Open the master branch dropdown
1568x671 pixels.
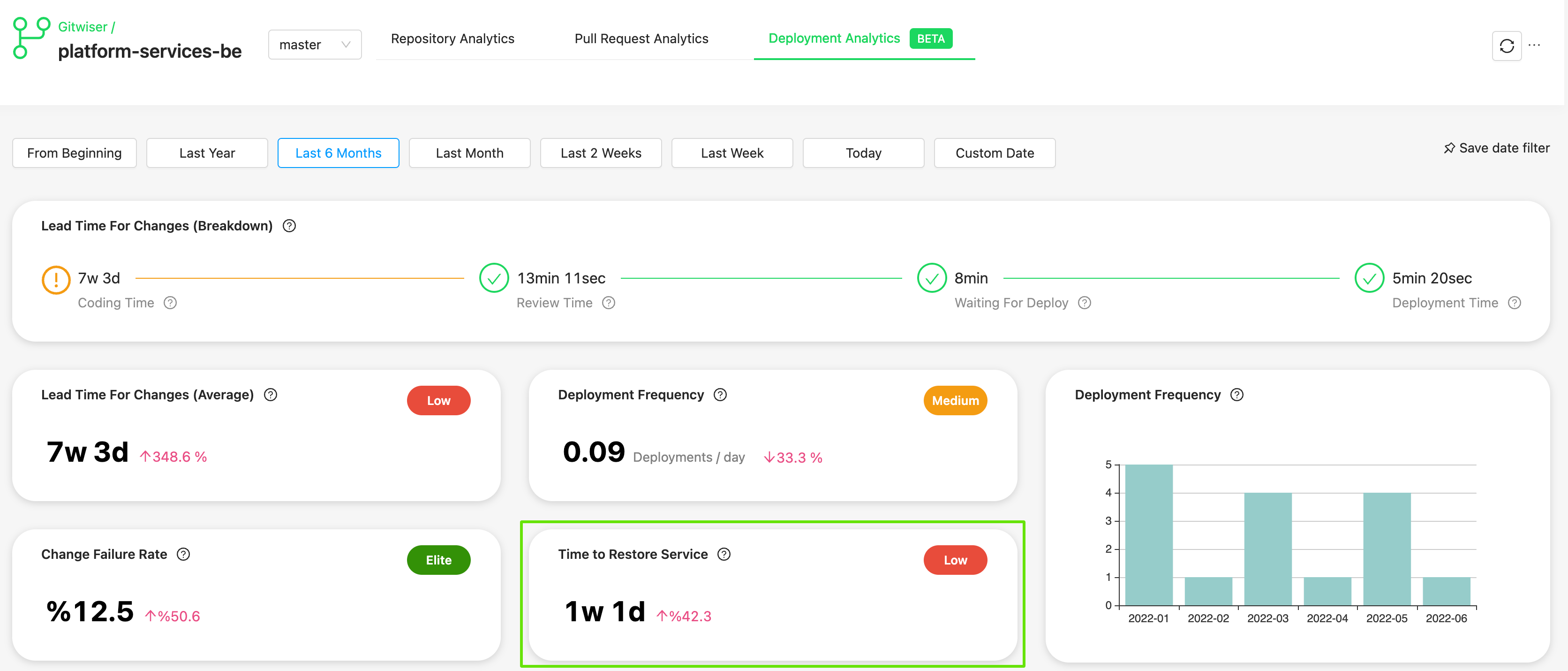(315, 45)
